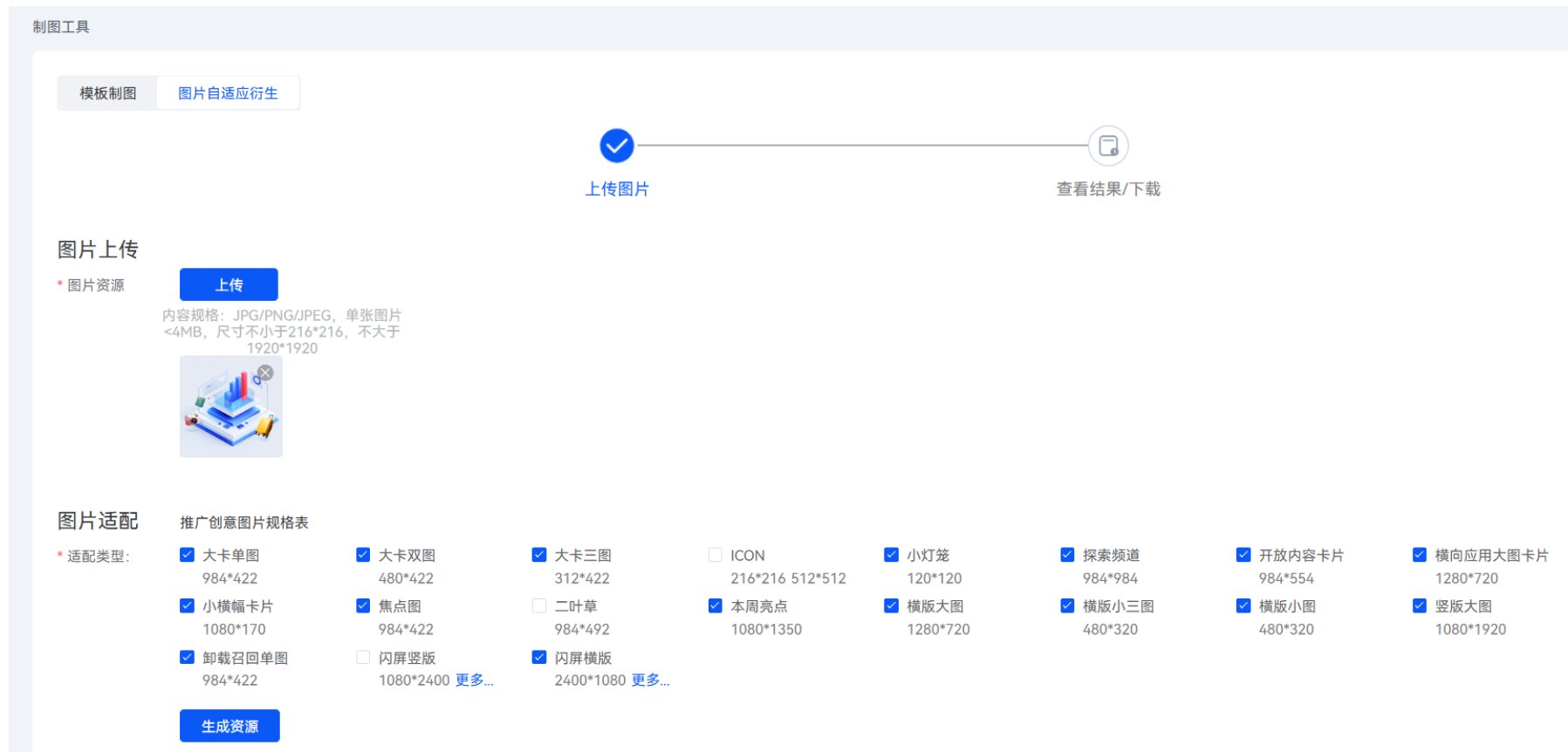
Task: Switch to the 模板制图 tab
Action: coord(108,93)
